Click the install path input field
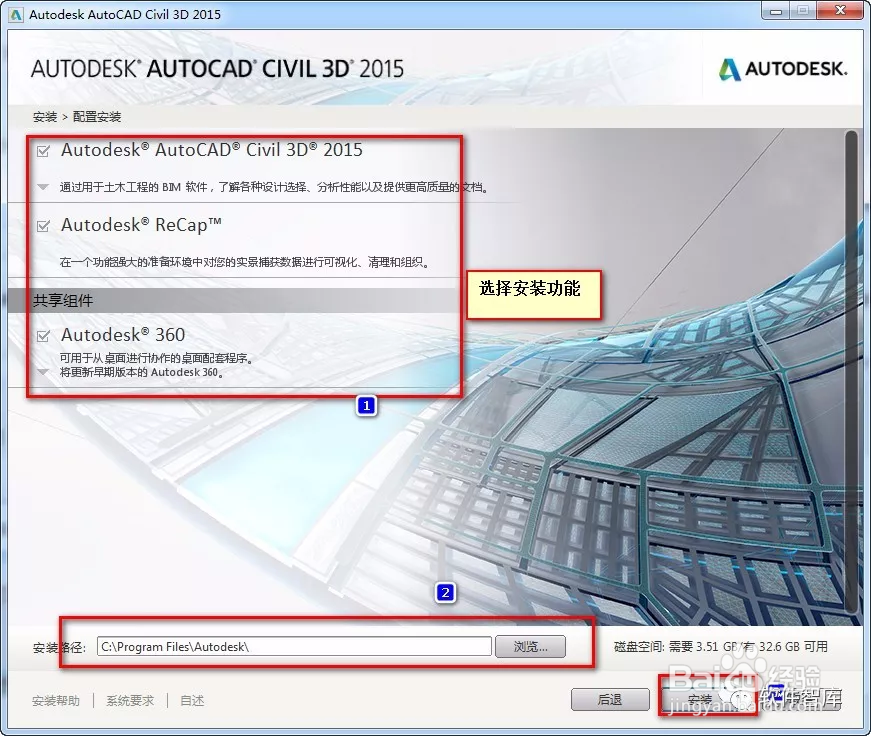The image size is (871, 736). point(294,647)
